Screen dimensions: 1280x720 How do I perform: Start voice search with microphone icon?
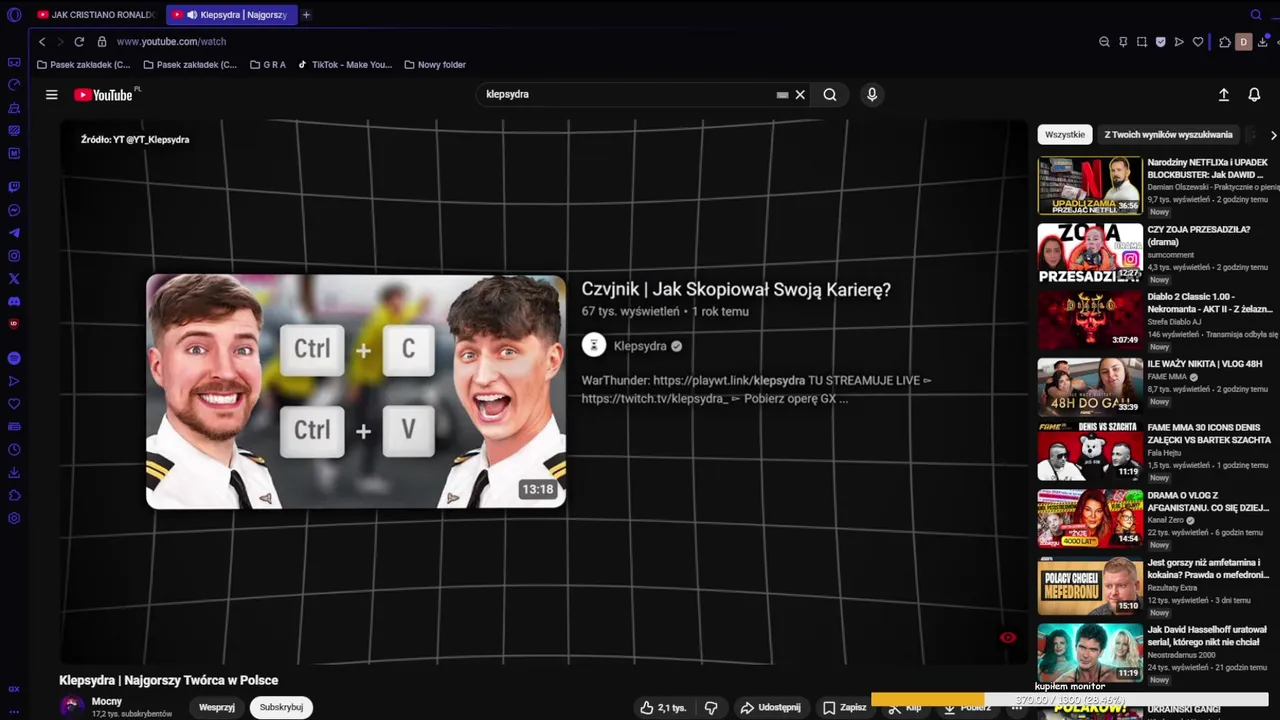coord(872,94)
